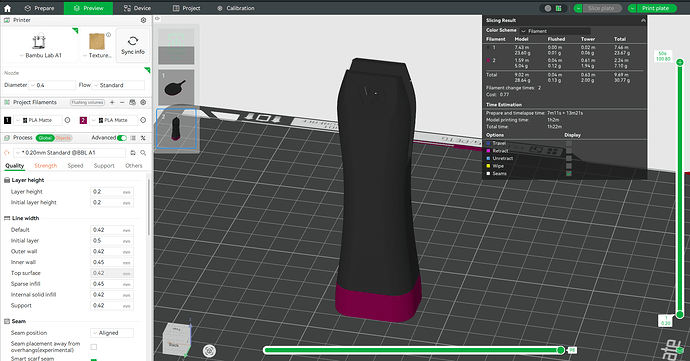This screenshot has height=361, width=690.
Task: Open filament 2 PLA Matte dropdown
Action: pyautogui.click(x=114, y=120)
